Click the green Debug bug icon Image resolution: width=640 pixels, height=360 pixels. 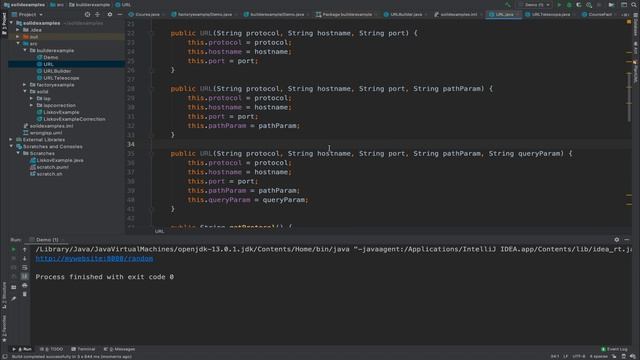569,5
